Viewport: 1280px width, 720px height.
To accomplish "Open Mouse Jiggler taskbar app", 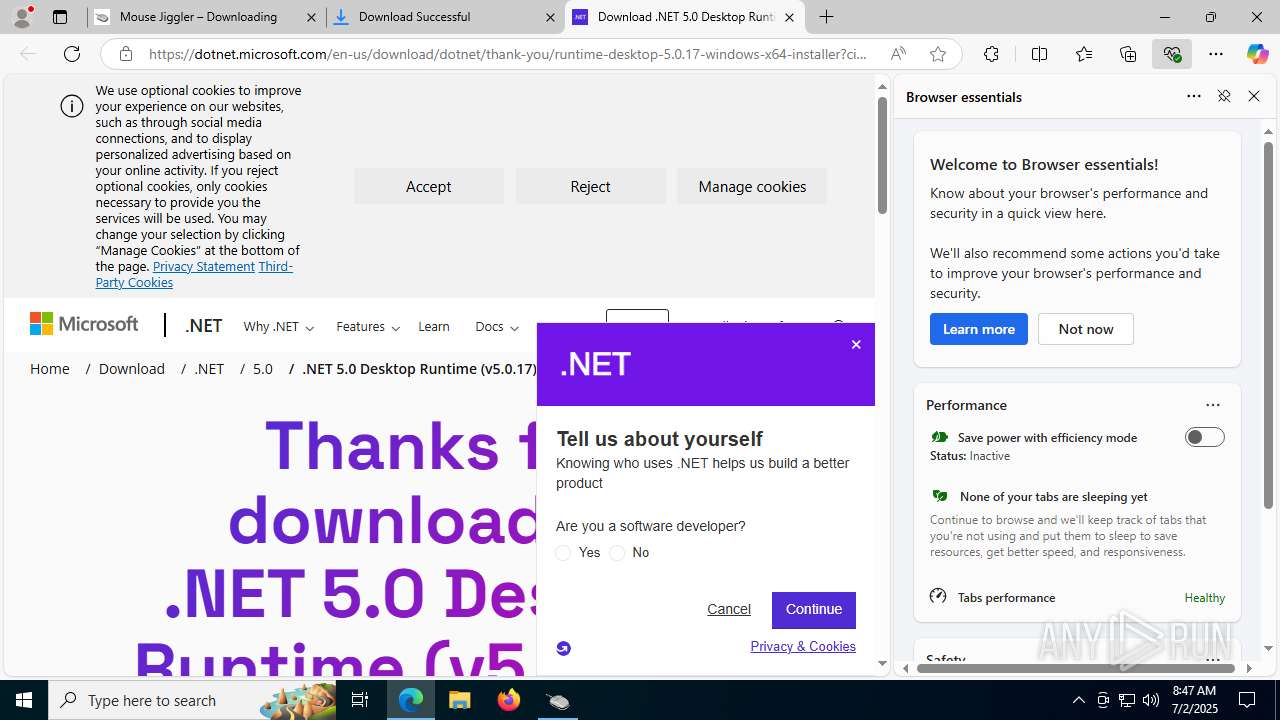I will click(558, 700).
